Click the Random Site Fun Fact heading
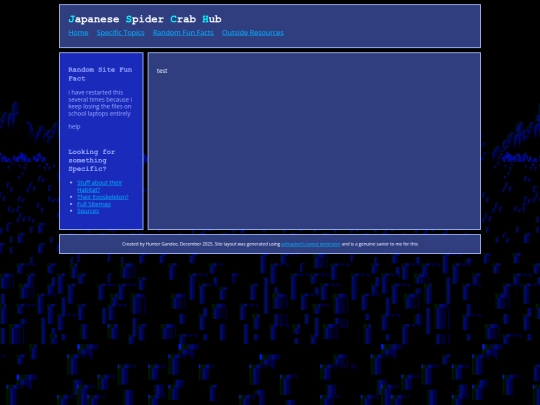The image size is (540, 405). [x=100, y=74]
